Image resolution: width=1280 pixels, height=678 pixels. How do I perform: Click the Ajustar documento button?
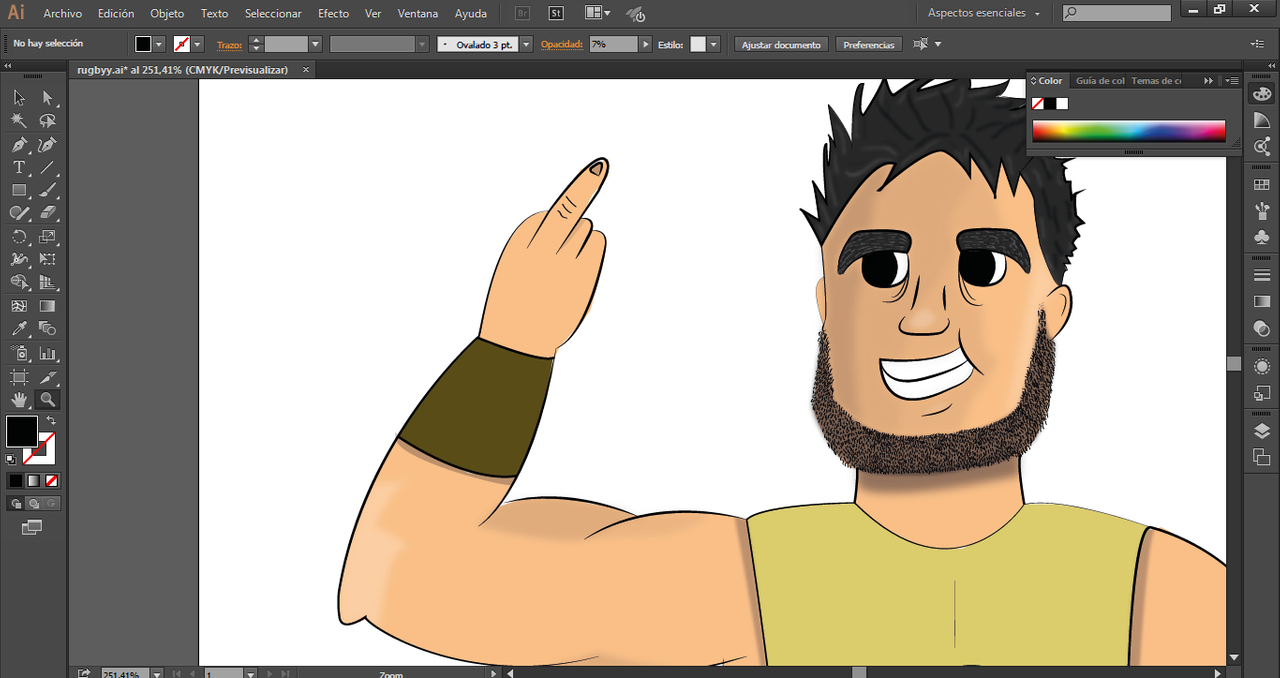(781, 45)
